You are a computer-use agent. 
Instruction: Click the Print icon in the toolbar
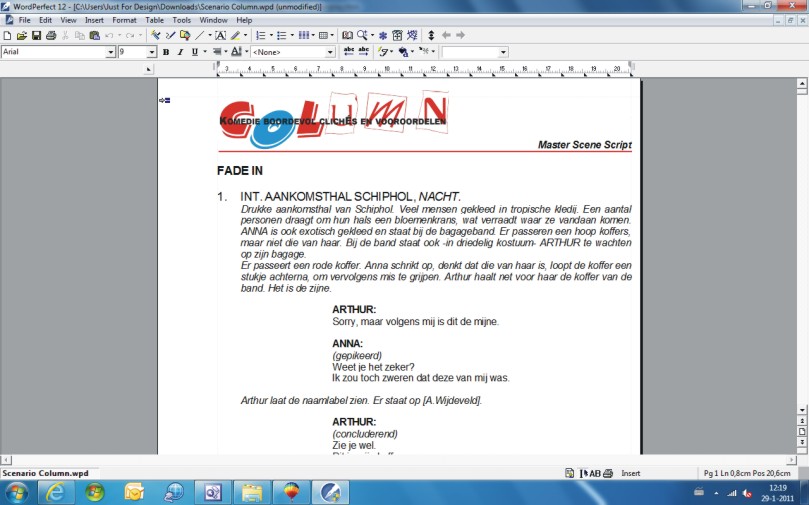50,36
